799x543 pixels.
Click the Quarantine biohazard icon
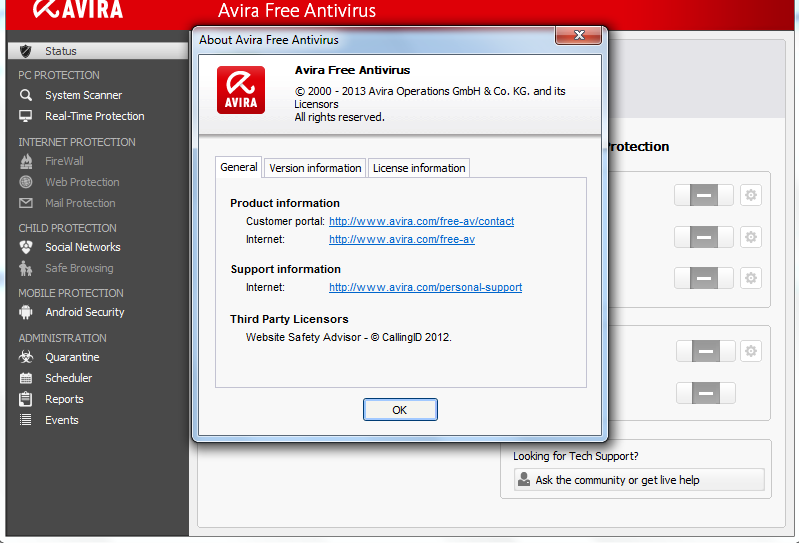[25, 357]
